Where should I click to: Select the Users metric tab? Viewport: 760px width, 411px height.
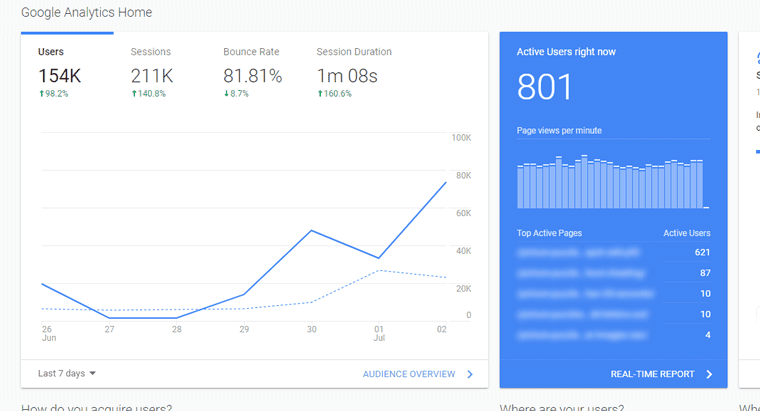tap(67, 72)
